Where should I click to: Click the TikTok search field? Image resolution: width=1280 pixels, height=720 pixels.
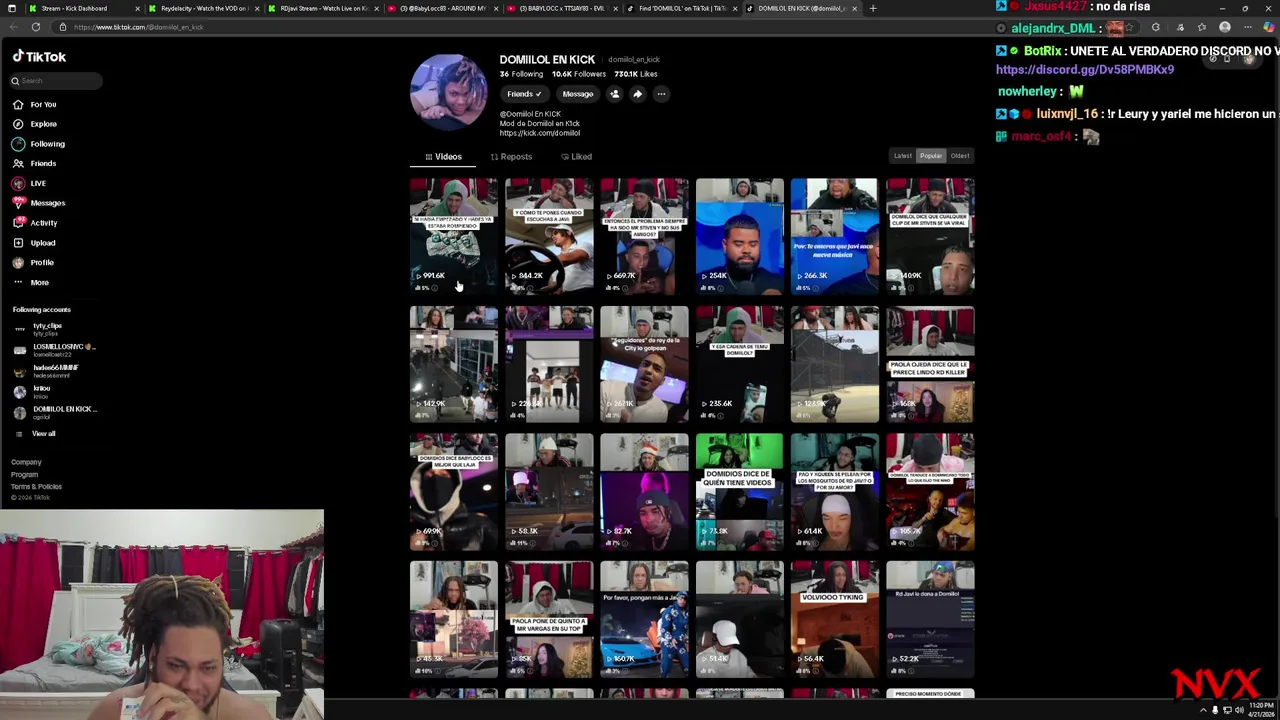coord(55,81)
